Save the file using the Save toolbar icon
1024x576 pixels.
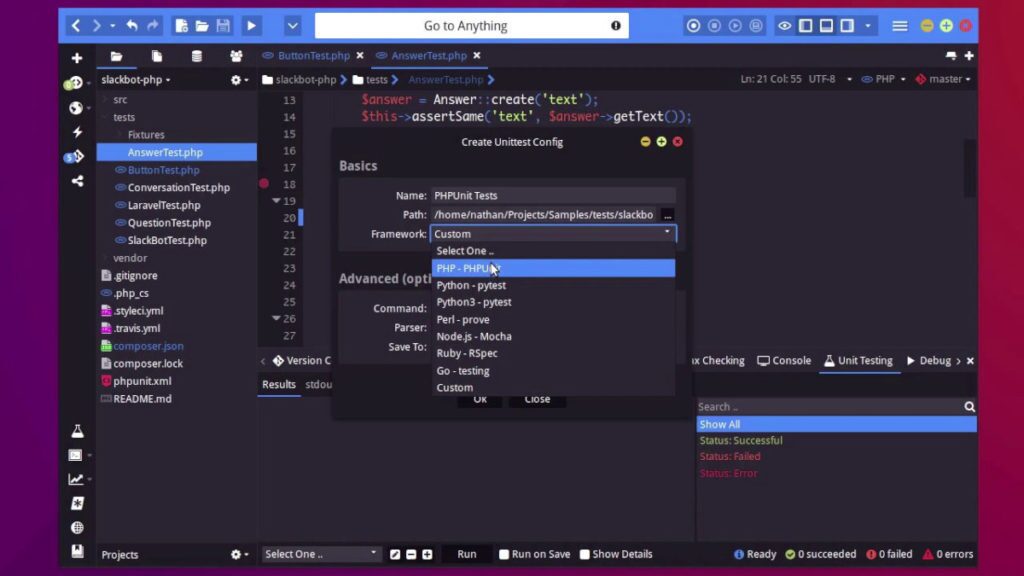coord(222,25)
